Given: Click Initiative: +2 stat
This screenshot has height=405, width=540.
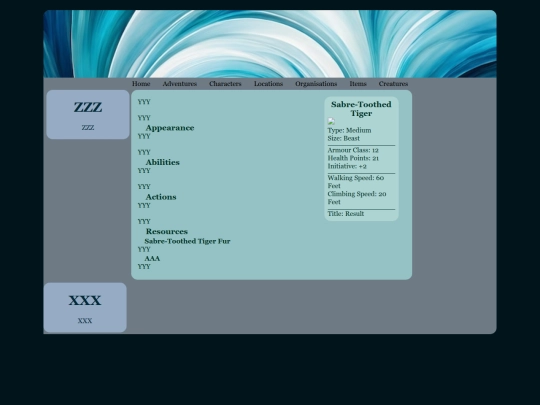Looking at the screenshot, I should point(347,166).
